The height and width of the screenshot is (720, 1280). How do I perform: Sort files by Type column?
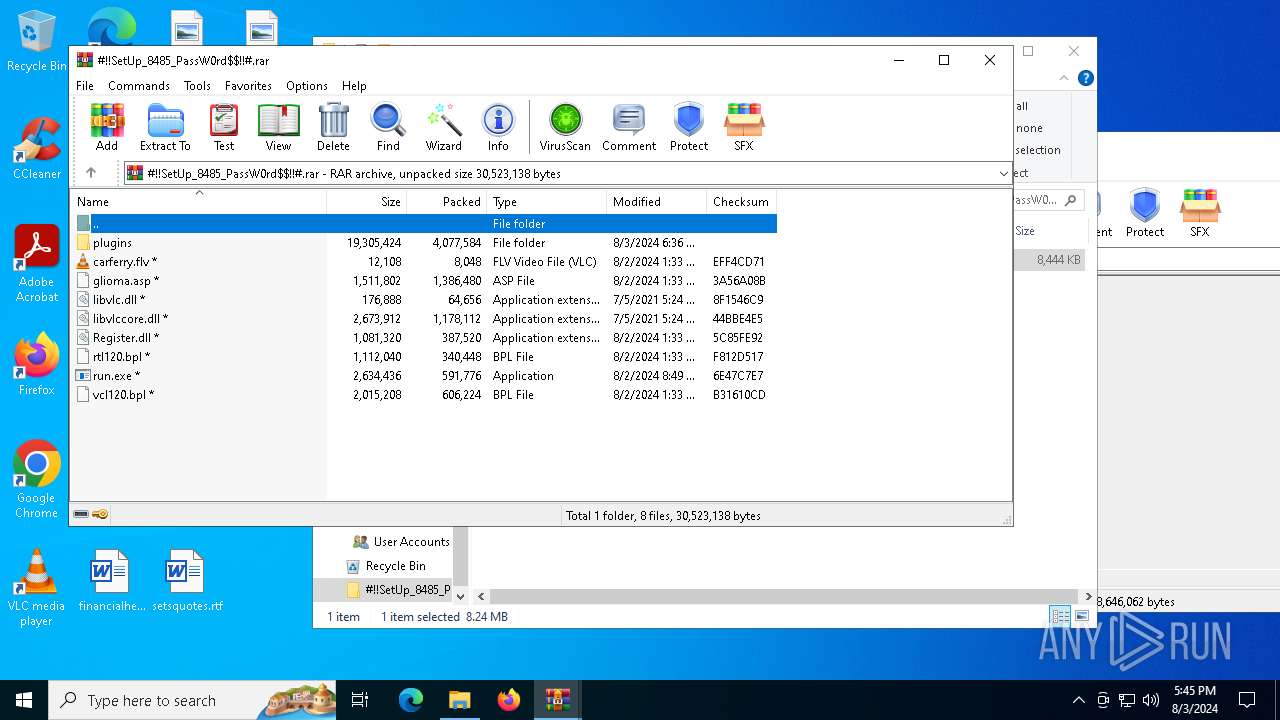point(547,202)
